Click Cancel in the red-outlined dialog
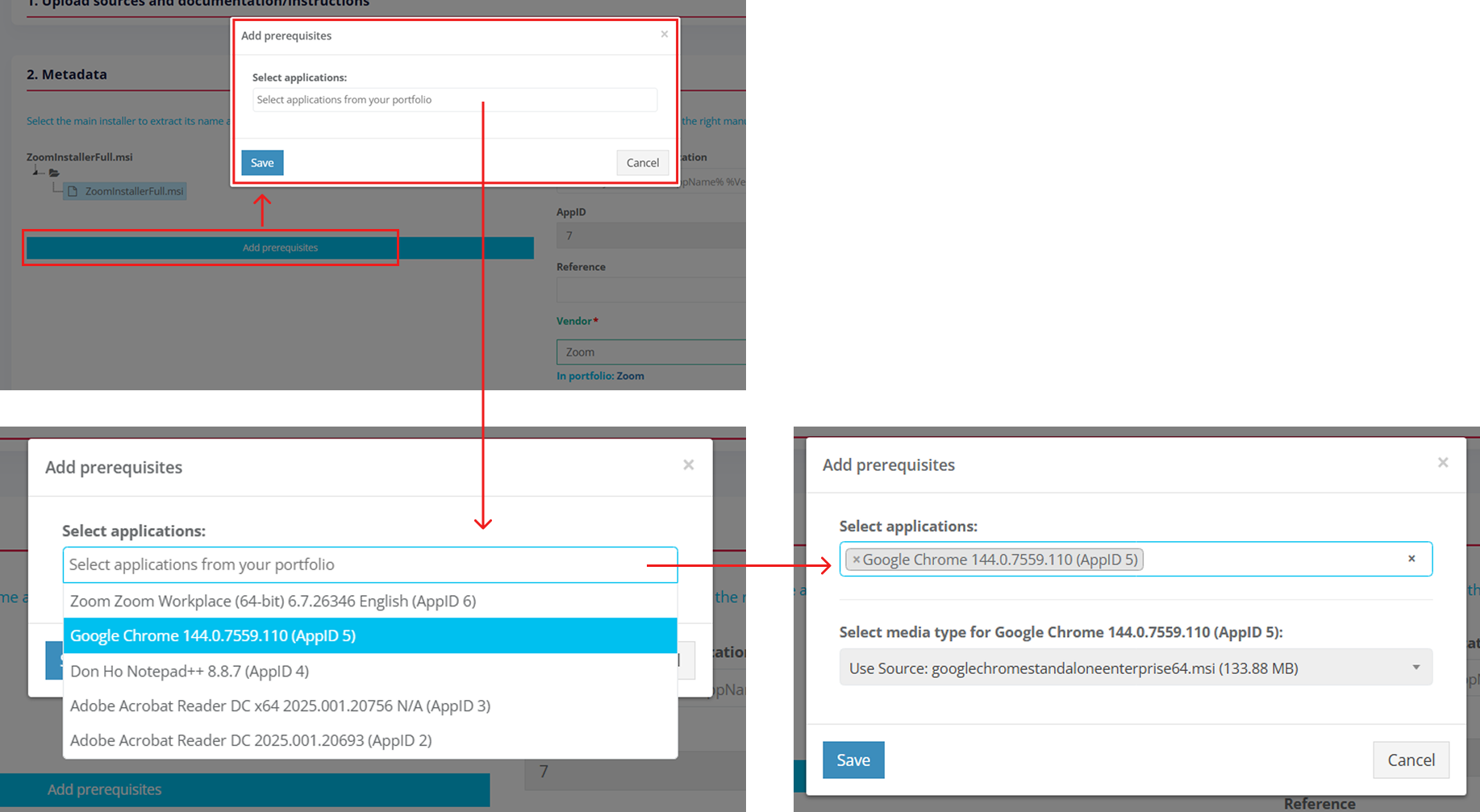Image resolution: width=1480 pixels, height=812 pixels. 642,163
